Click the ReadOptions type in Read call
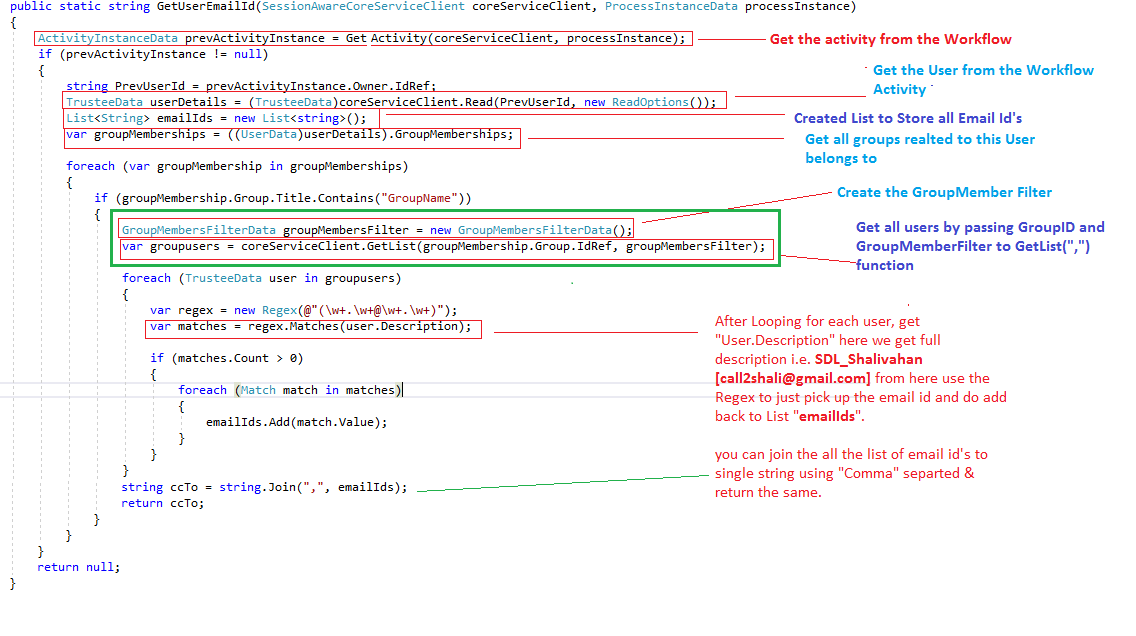 point(650,102)
